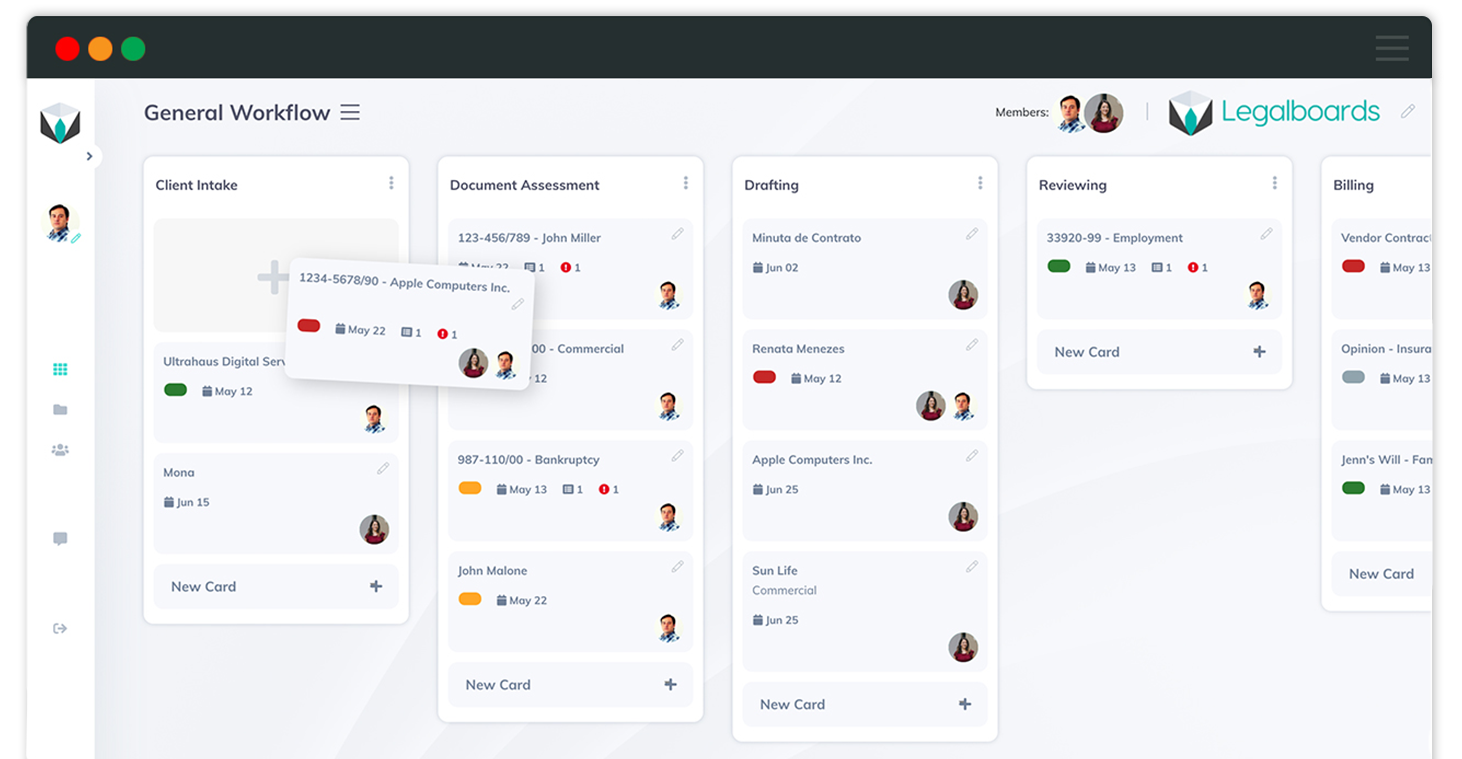Click the red label on Renata Menezes card

pos(764,377)
